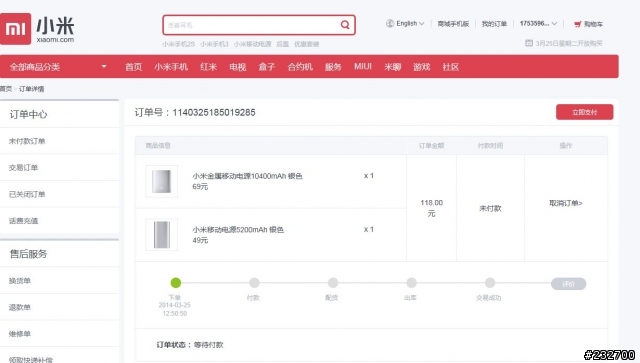Image resolution: width=640 pixels, height=363 pixels.
Task: Click the 118.00 元 order amount
Action: [431, 208]
